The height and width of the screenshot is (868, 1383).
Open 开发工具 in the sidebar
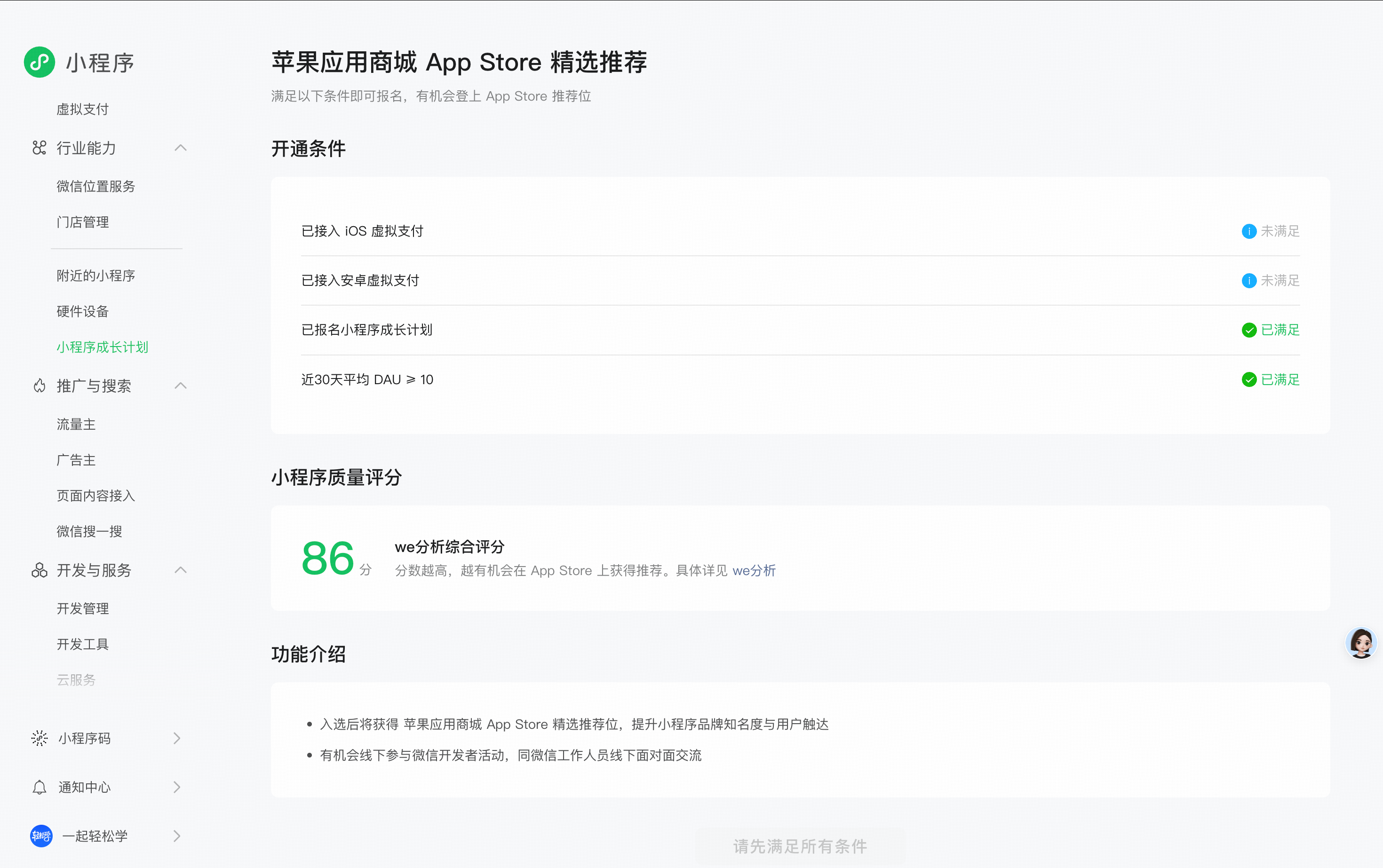[x=83, y=644]
